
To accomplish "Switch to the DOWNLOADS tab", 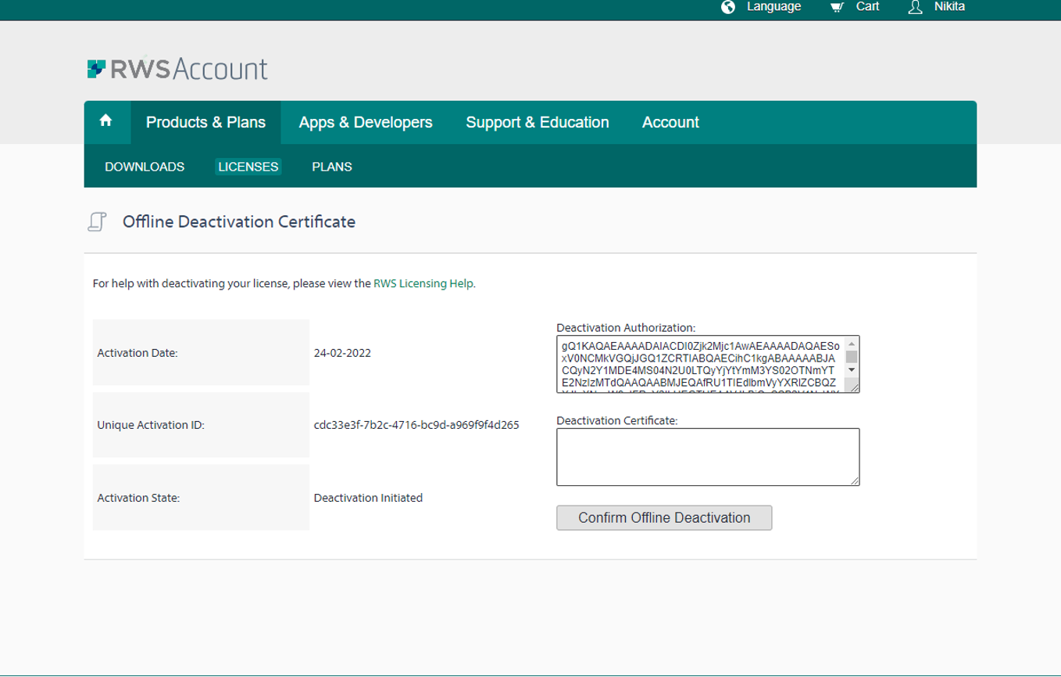I will [145, 166].
